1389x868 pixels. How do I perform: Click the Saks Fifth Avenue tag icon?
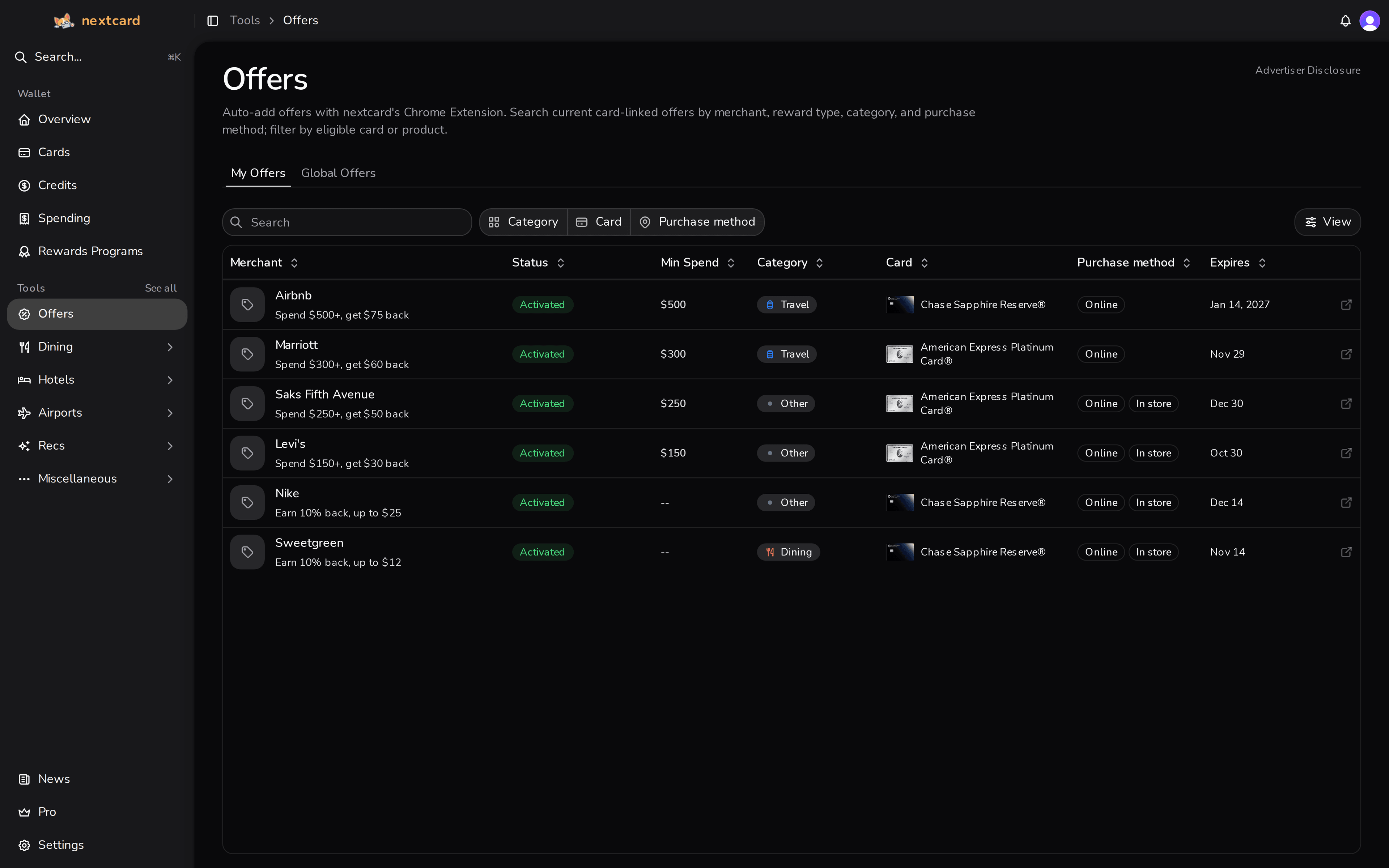pos(247,404)
